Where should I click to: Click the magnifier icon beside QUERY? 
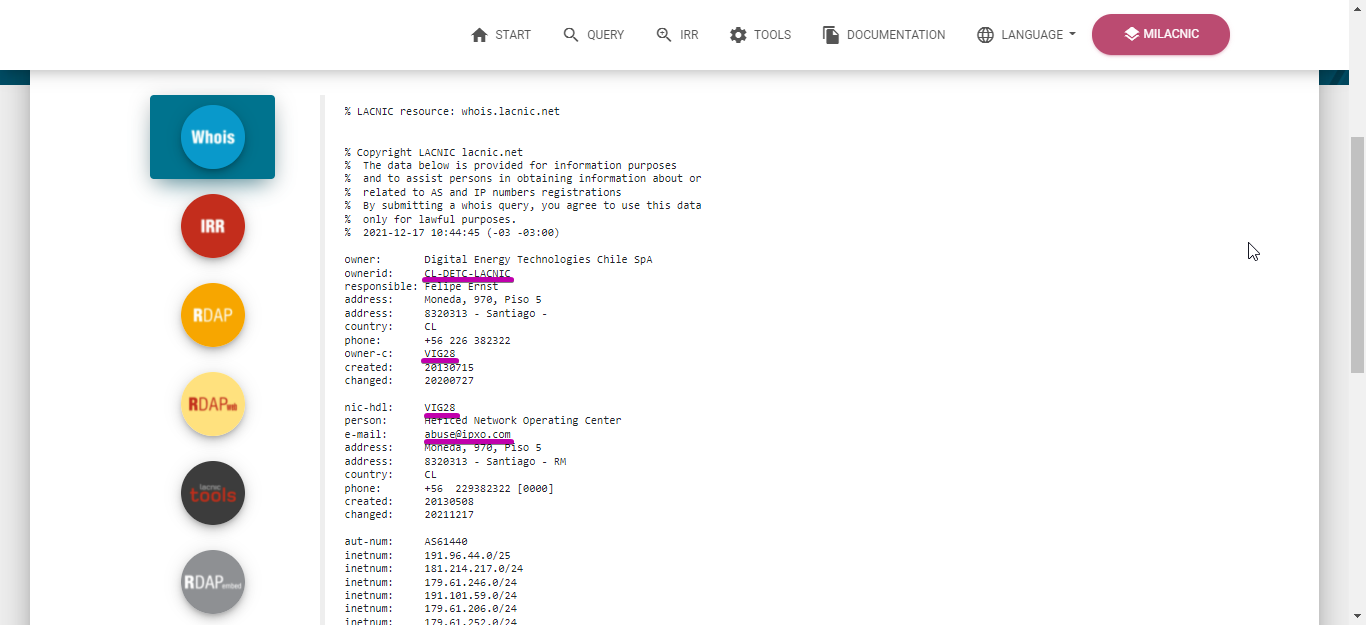coord(571,35)
